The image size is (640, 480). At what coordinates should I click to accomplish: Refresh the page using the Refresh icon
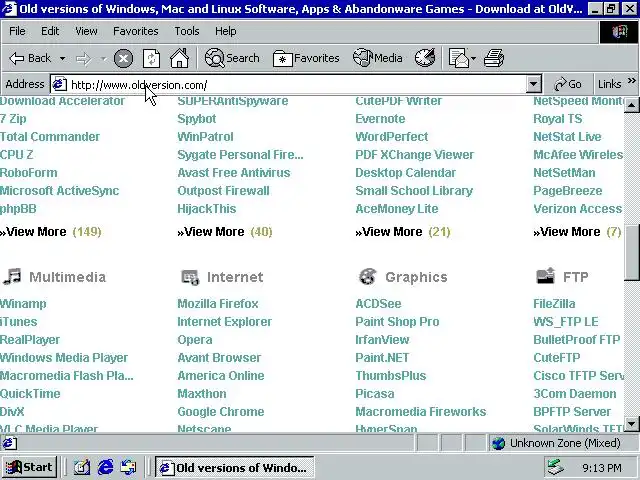tap(151, 58)
